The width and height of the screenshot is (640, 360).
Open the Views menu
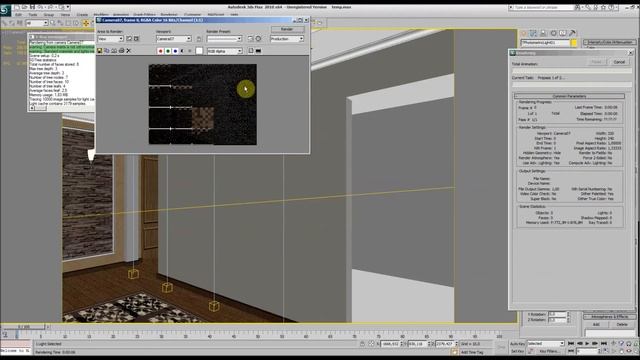point(65,15)
